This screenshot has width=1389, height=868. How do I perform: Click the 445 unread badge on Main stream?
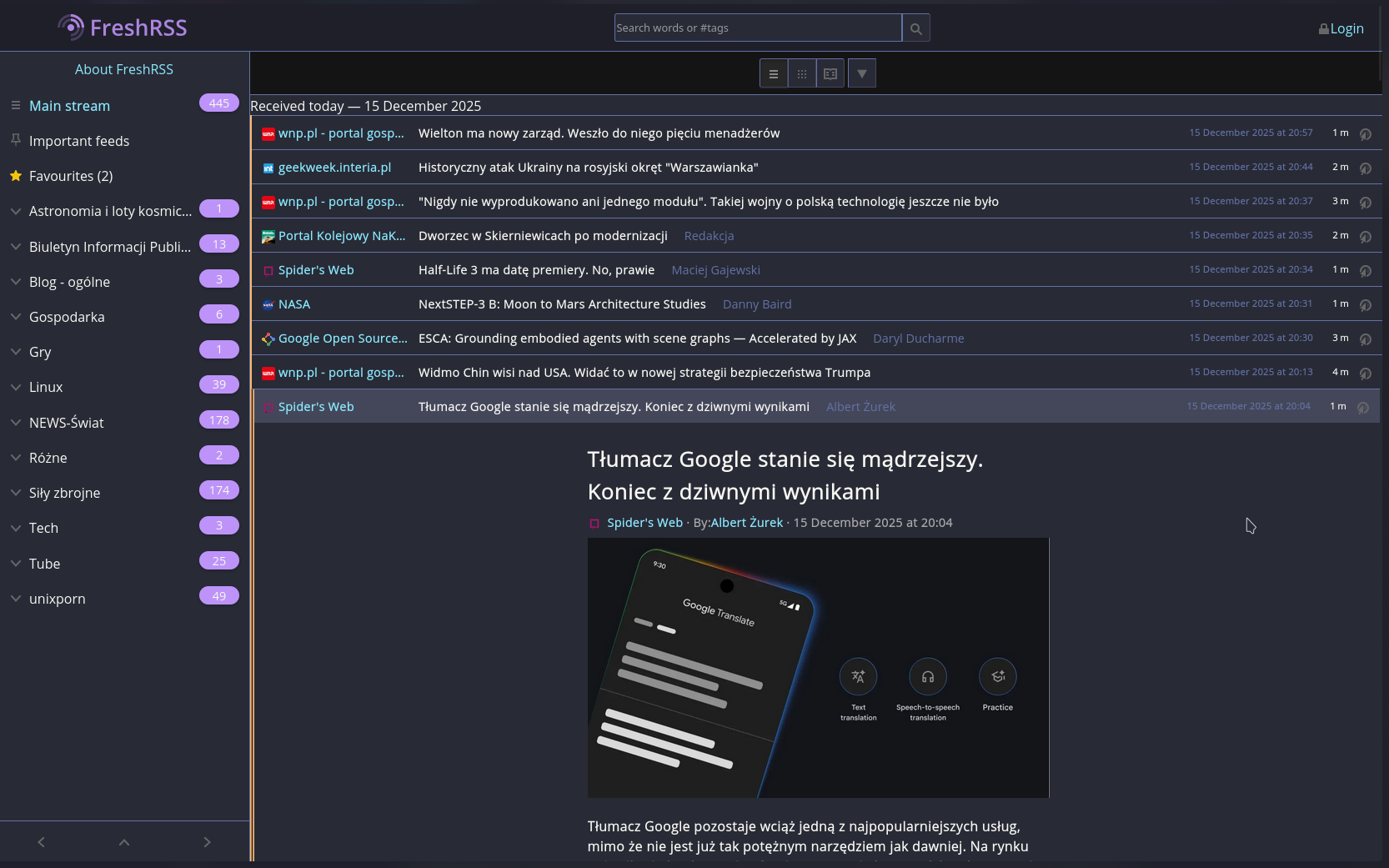(x=219, y=103)
